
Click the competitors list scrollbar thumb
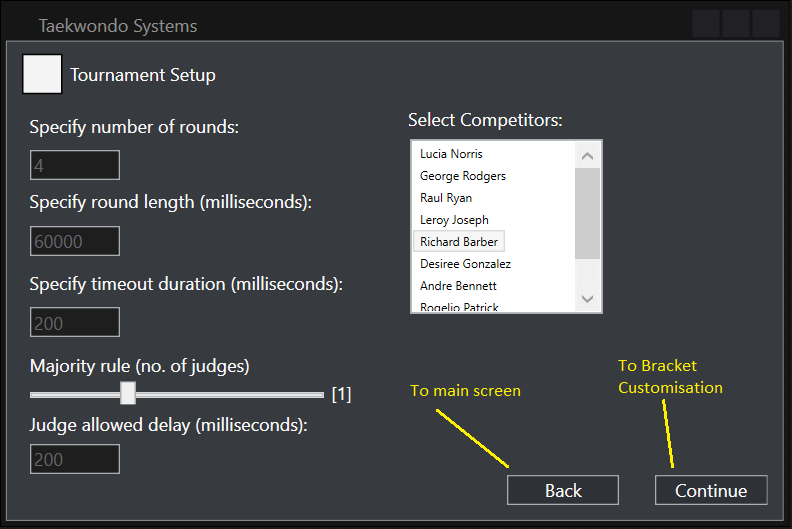coord(587,212)
